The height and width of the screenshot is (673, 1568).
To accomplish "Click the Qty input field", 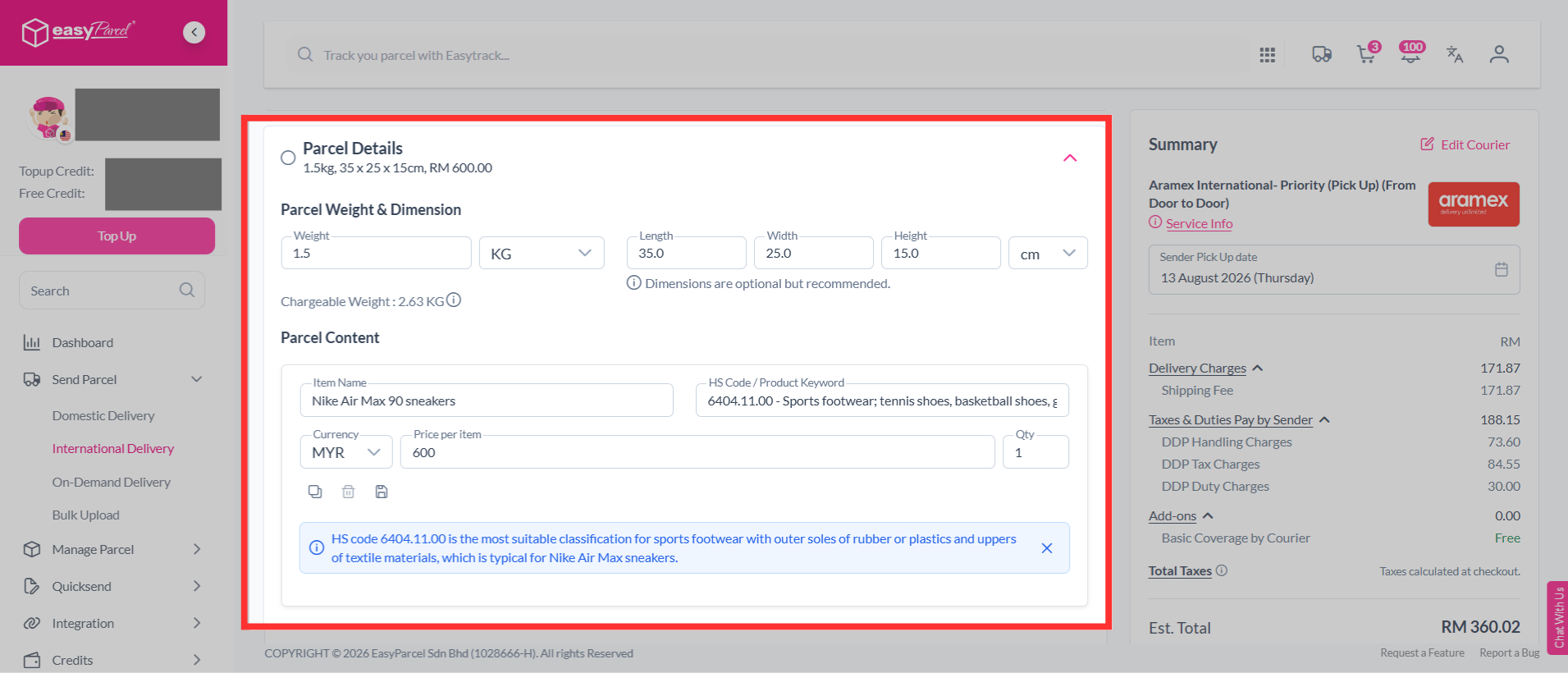I will [x=1036, y=452].
